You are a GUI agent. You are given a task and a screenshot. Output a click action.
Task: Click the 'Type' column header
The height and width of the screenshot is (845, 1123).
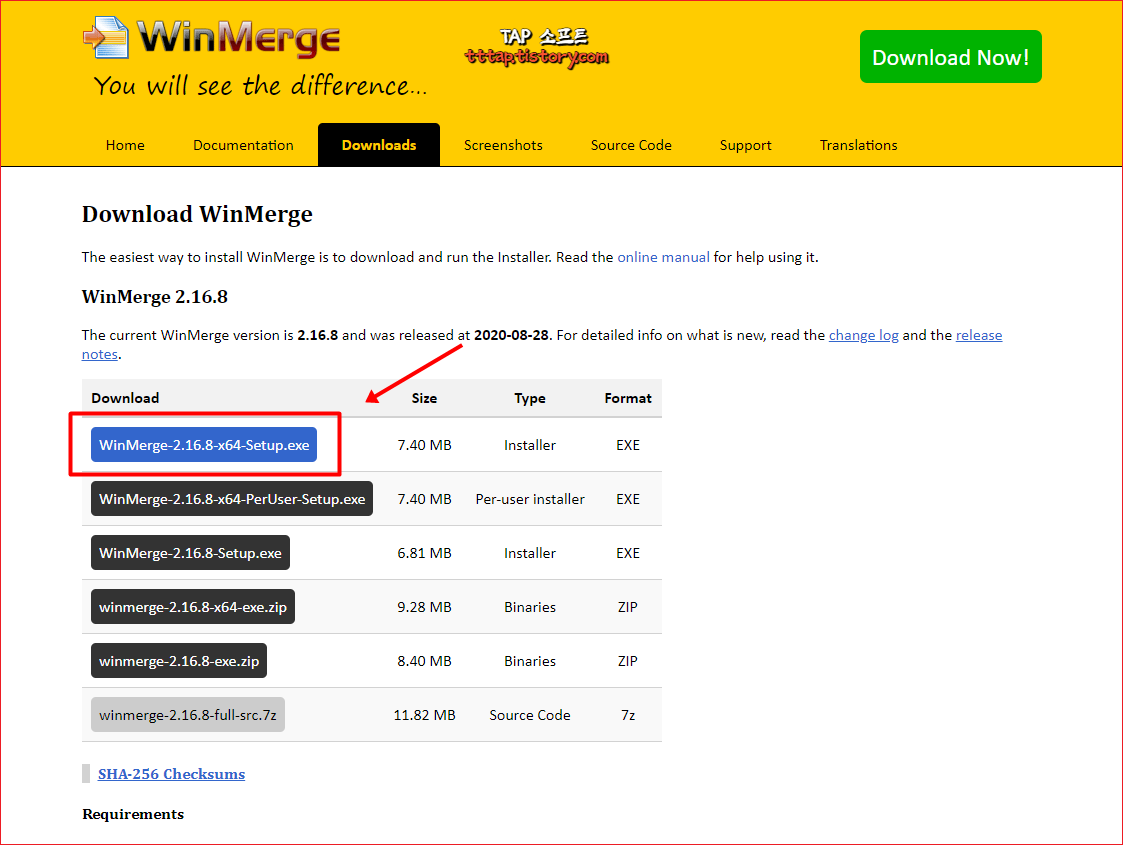point(530,398)
